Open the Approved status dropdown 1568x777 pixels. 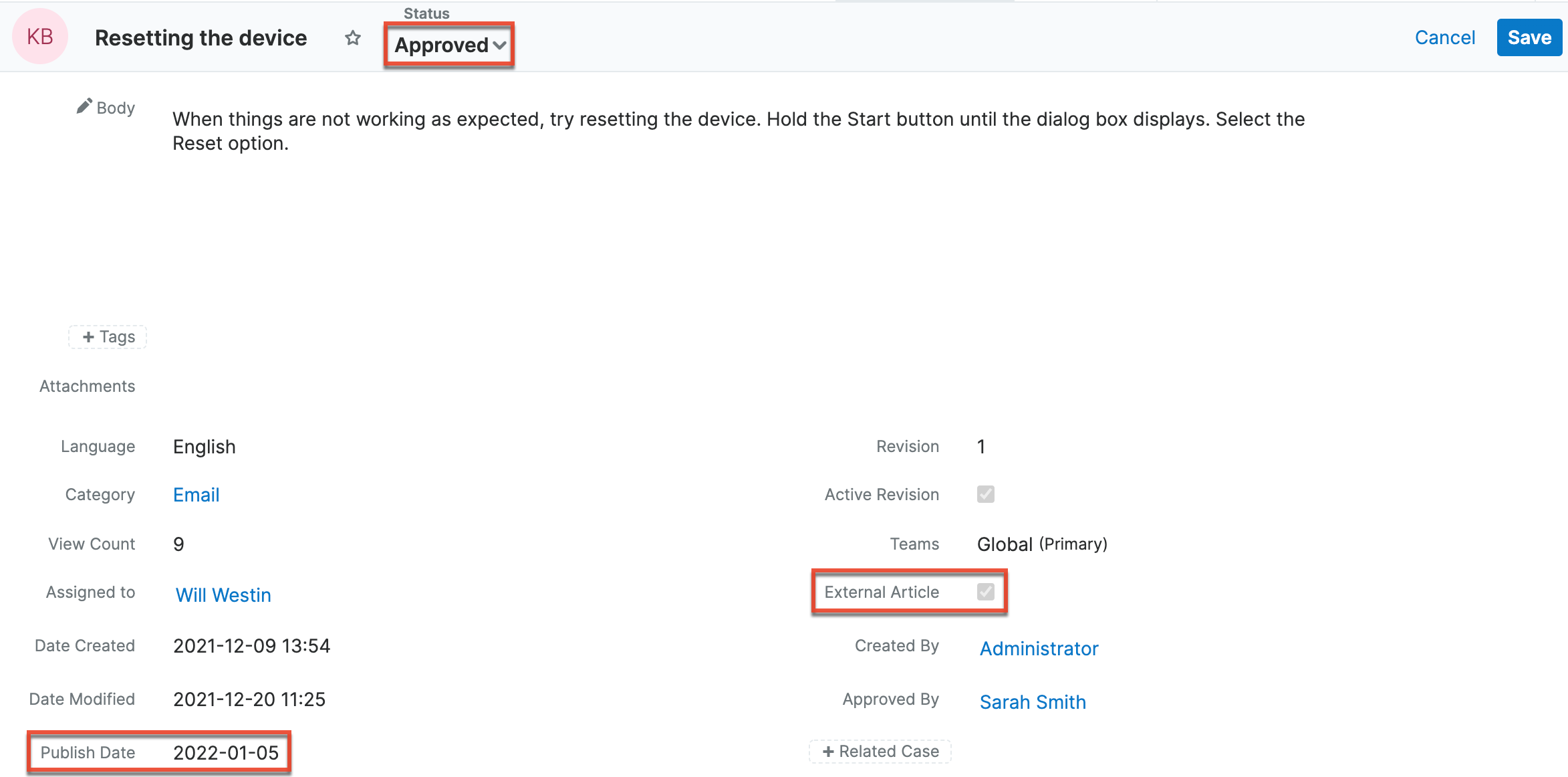[x=442, y=45]
